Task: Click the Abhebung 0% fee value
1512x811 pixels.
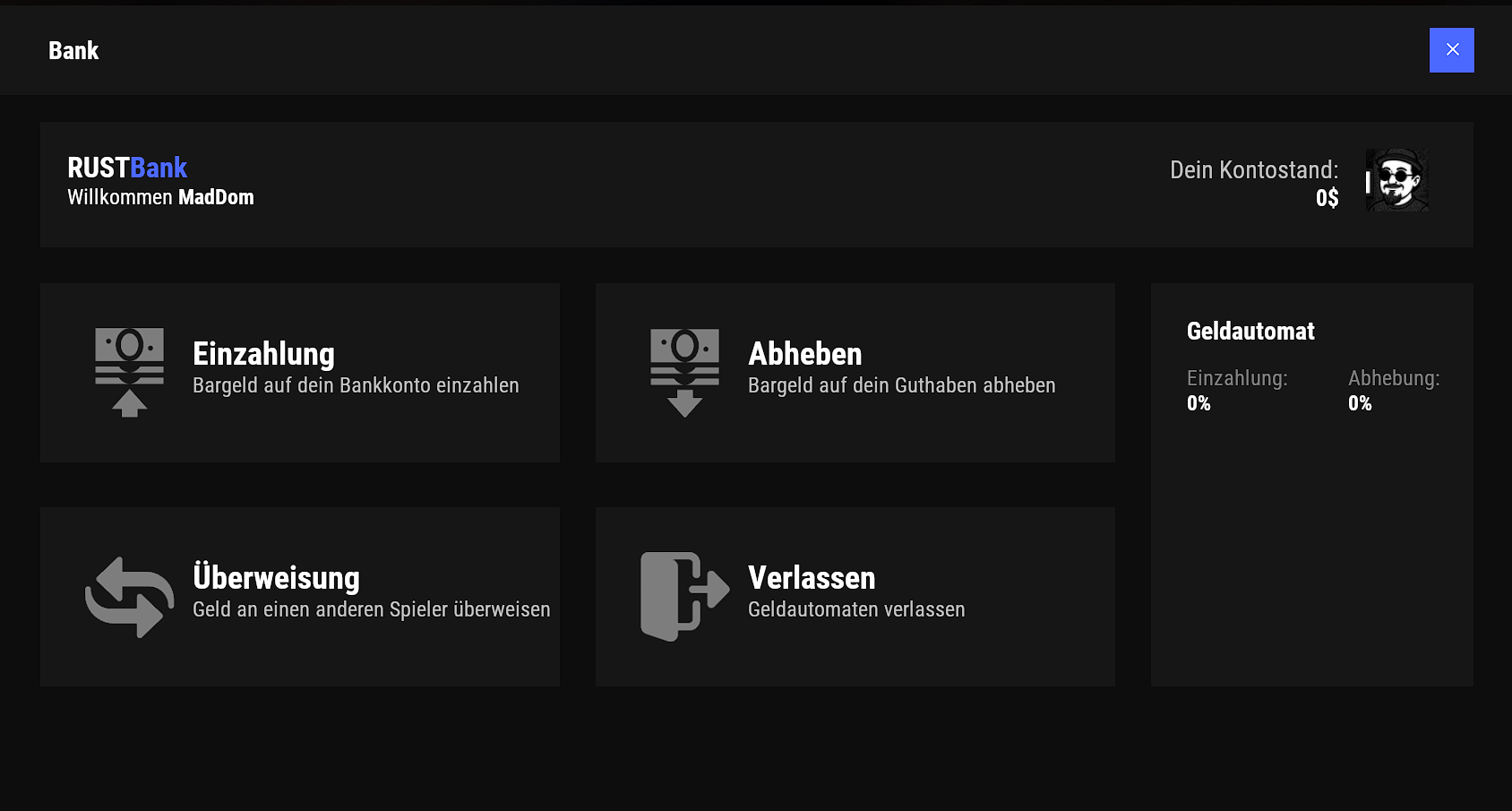Action: 1360,403
